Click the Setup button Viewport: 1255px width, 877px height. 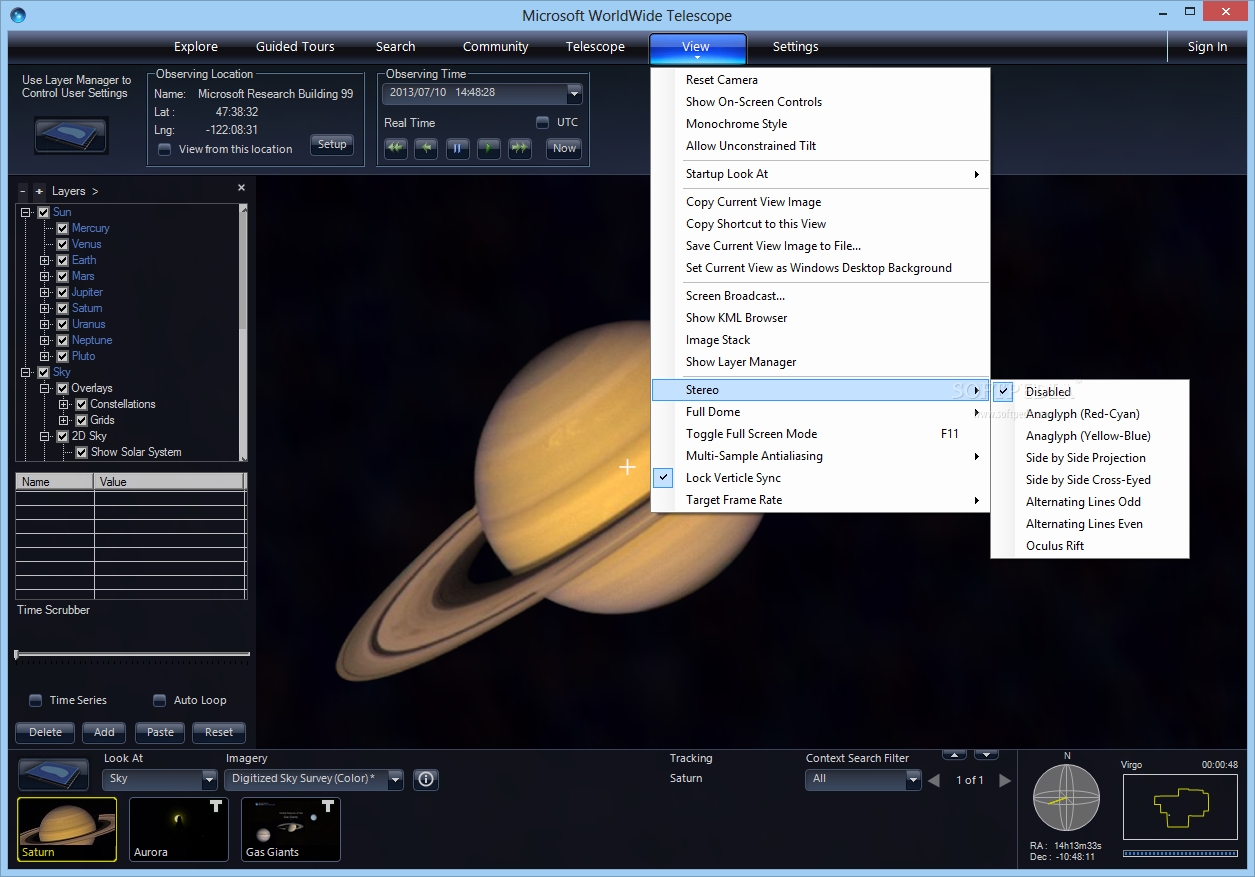[332, 145]
